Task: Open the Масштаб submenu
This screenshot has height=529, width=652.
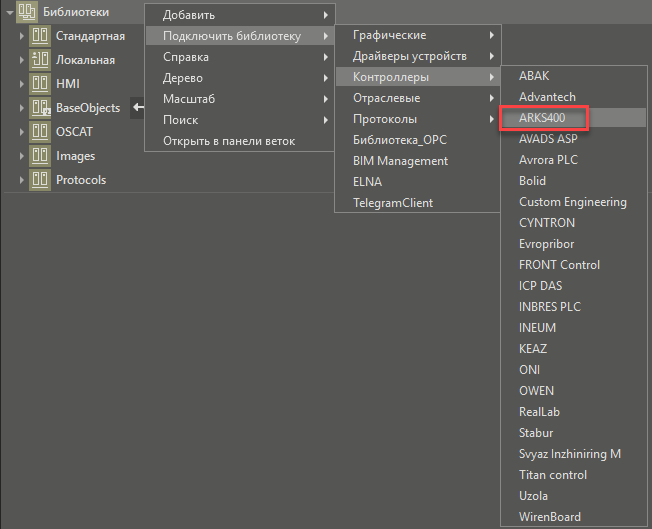Action: pos(240,99)
